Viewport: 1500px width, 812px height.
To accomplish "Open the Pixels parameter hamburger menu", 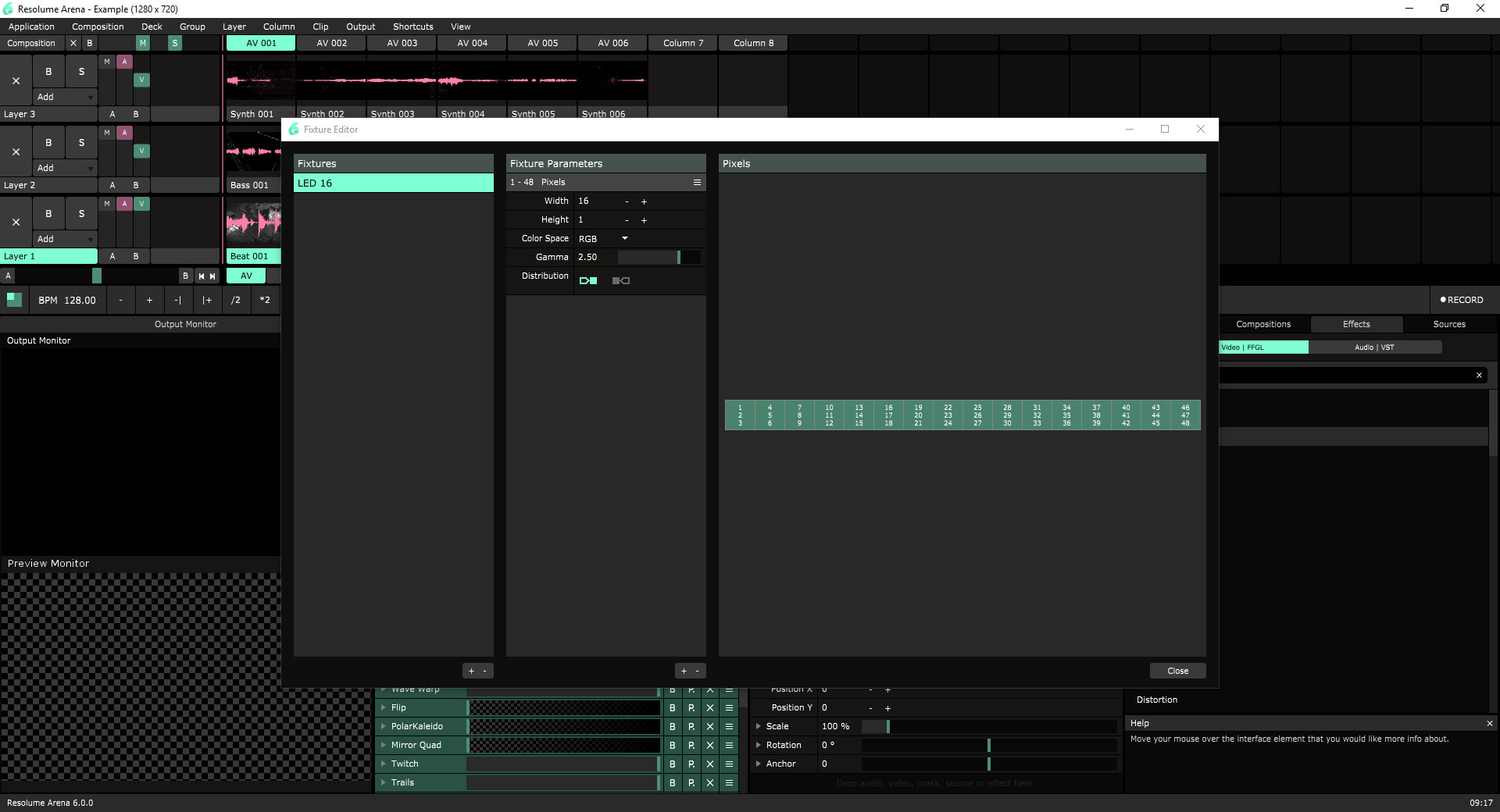I will (x=697, y=183).
